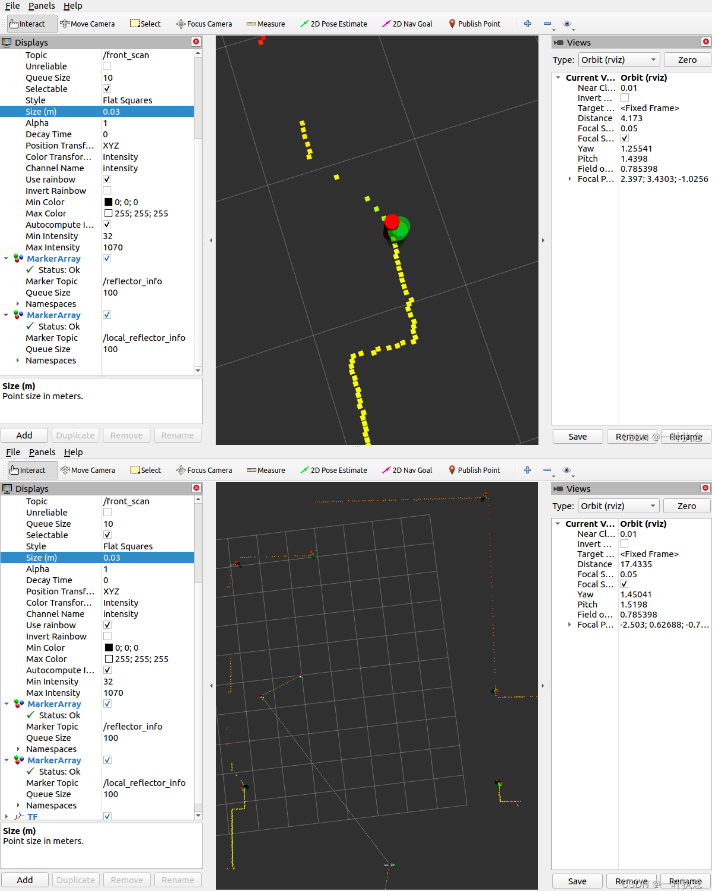This screenshot has height=891, width=716.
Task: Click Add button in bottom Displays panel
Action: pyautogui.click(x=24, y=880)
